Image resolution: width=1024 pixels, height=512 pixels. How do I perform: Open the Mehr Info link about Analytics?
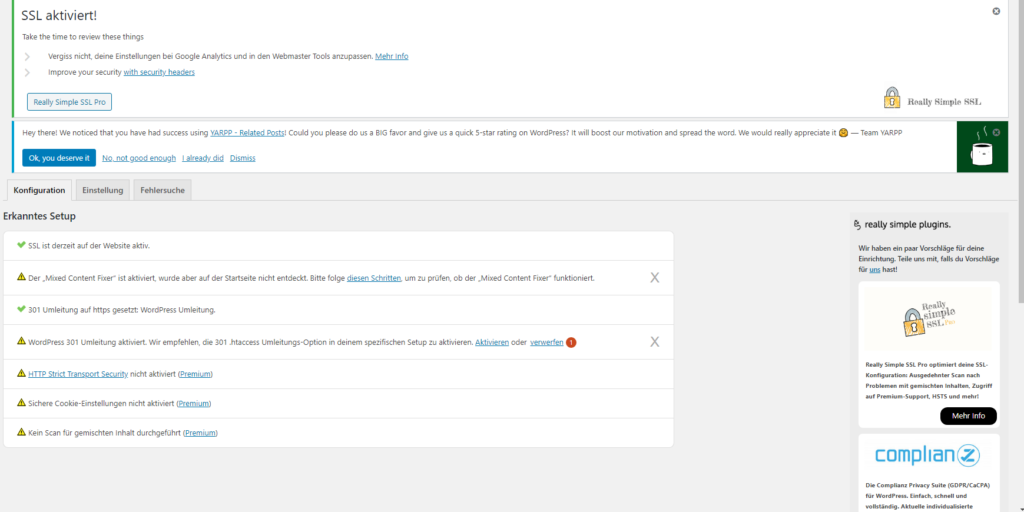pyautogui.click(x=392, y=56)
